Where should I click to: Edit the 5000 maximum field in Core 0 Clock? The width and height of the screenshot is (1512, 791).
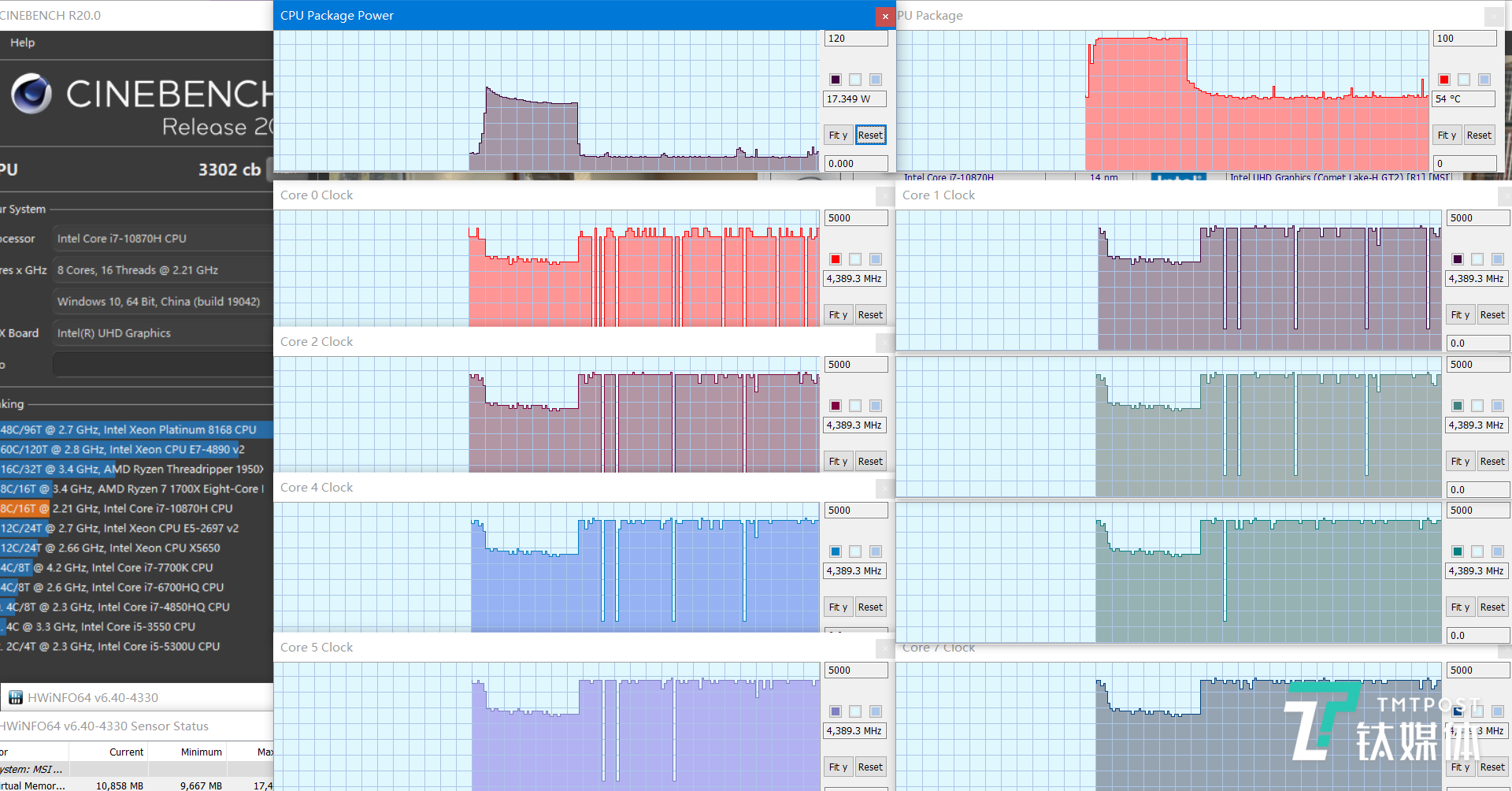coord(856,218)
